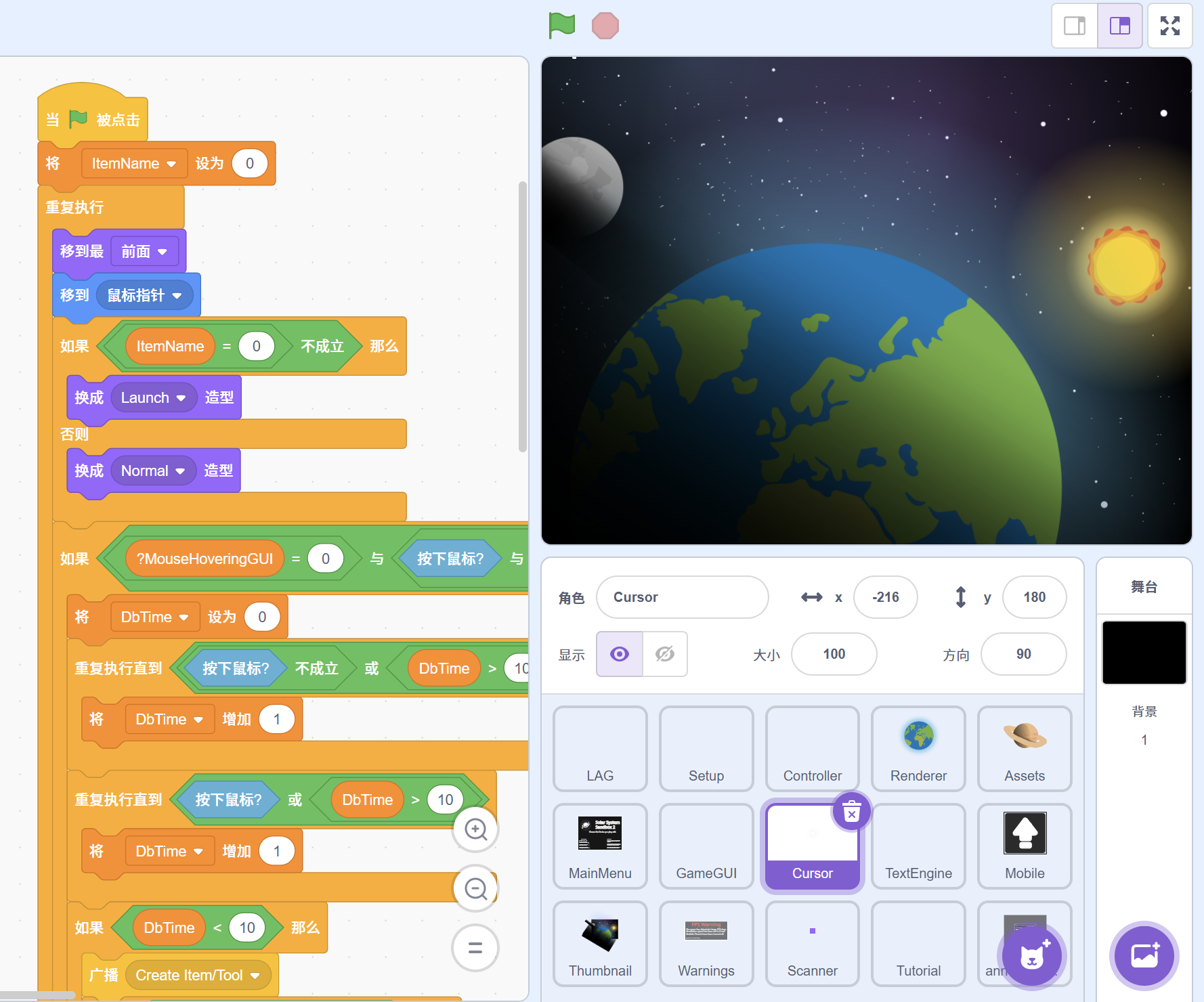Switch to small stage layout
1204x1002 pixels.
pyautogui.click(x=1074, y=26)
